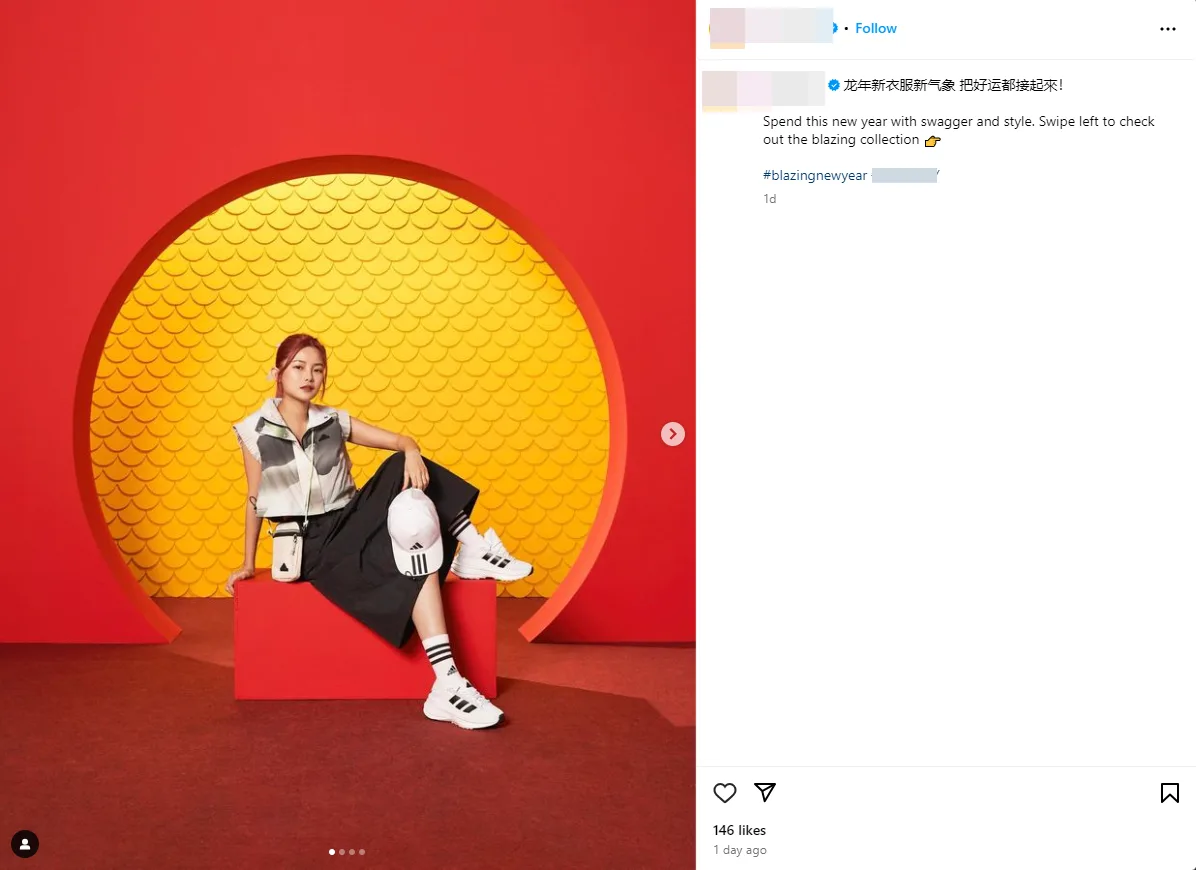
Task: Show tagged people via profile icon
Action: (24, 844)
